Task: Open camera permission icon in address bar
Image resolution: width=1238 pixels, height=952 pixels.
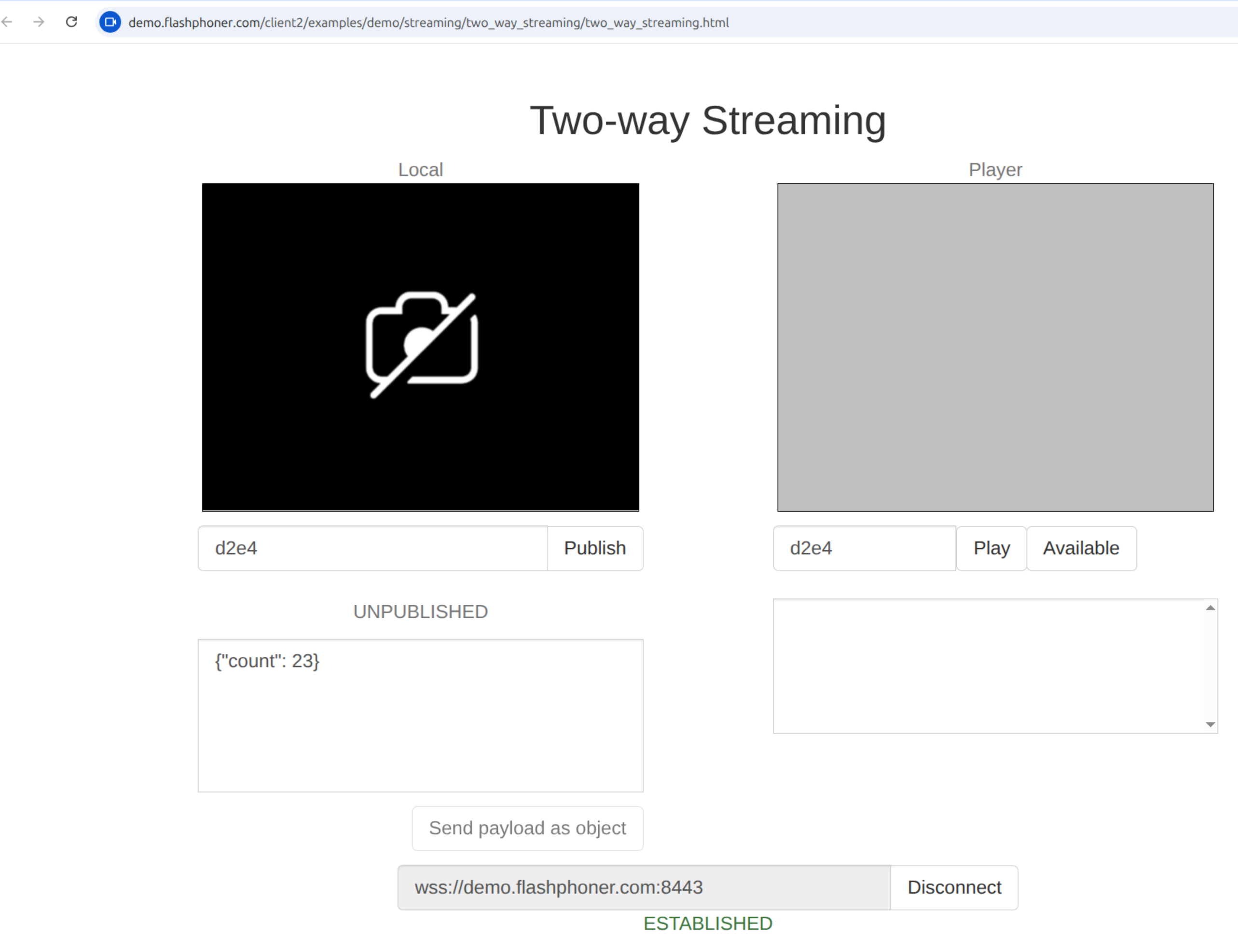Action: click(110, 22)
